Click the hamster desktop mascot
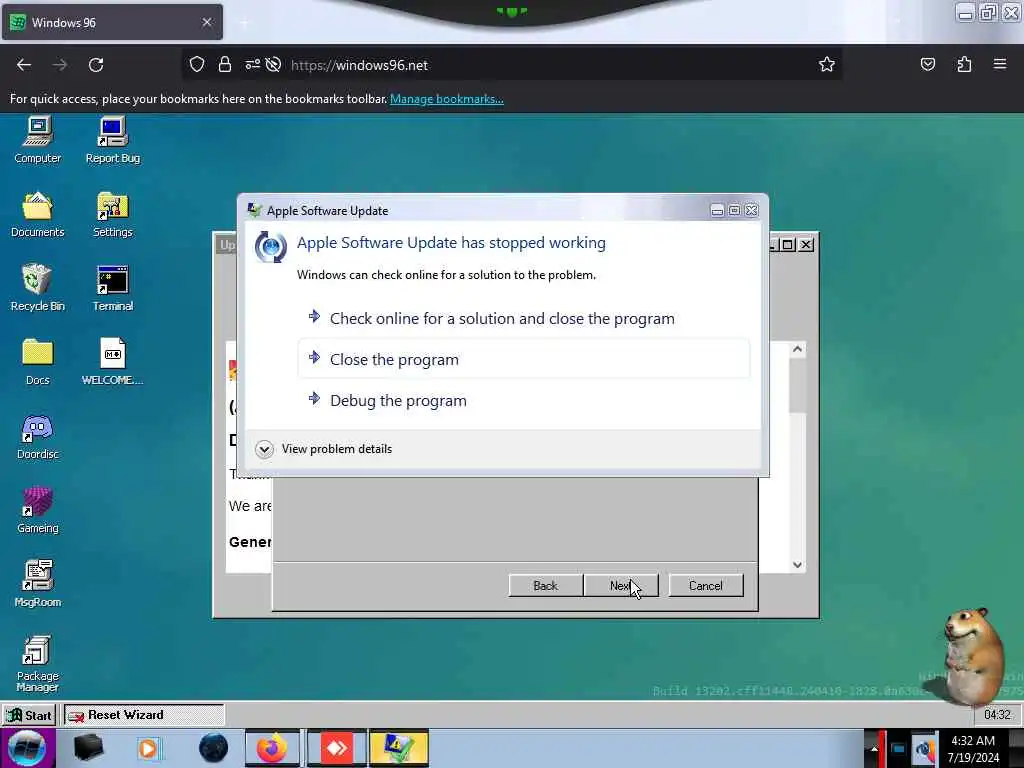The image size is (1024, 768). pyautogui.click(x=972, y=656)
